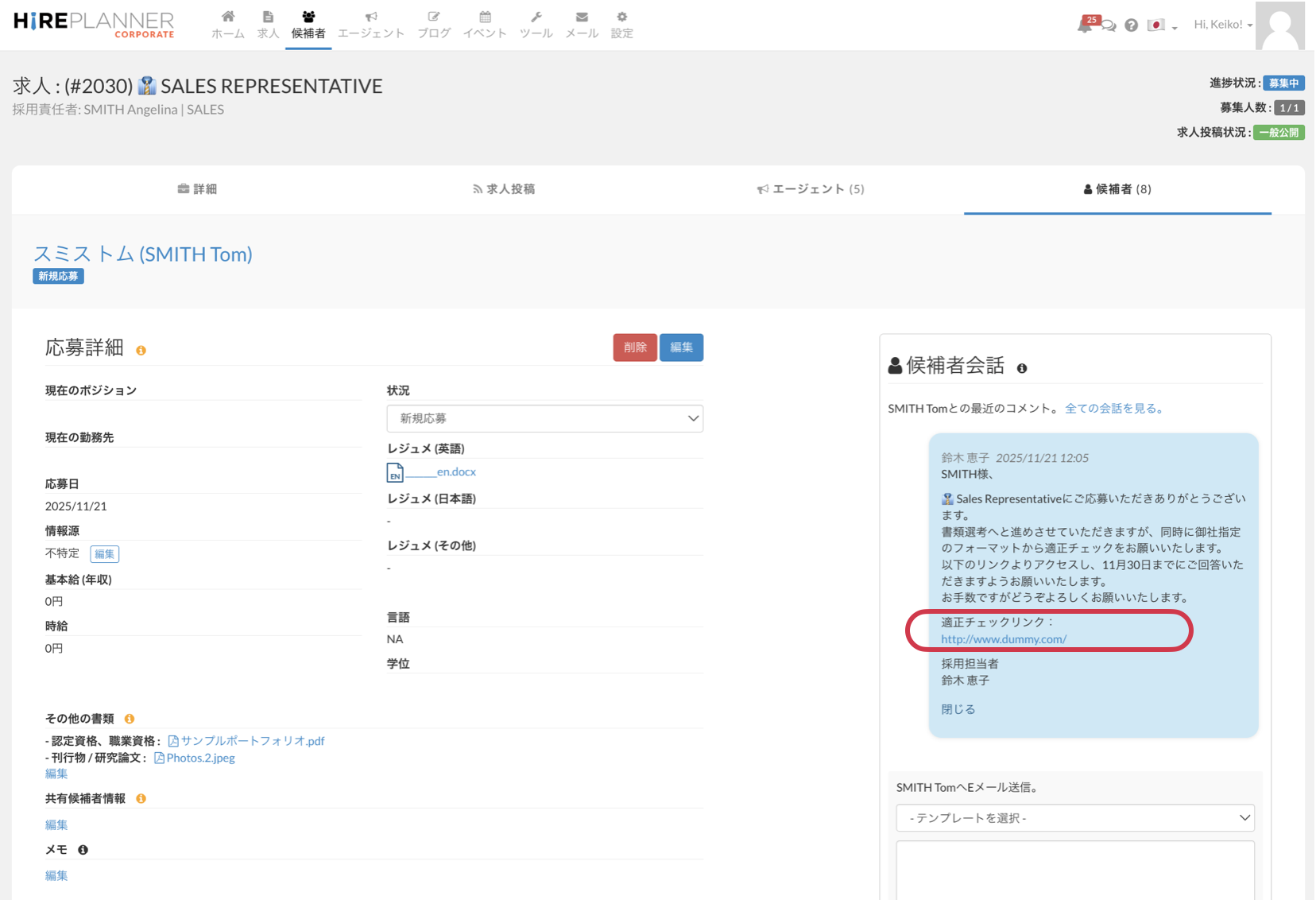This screenshot has height=900, width=1316.
Task: Click the info icon next to メモ
Action: 83,850
